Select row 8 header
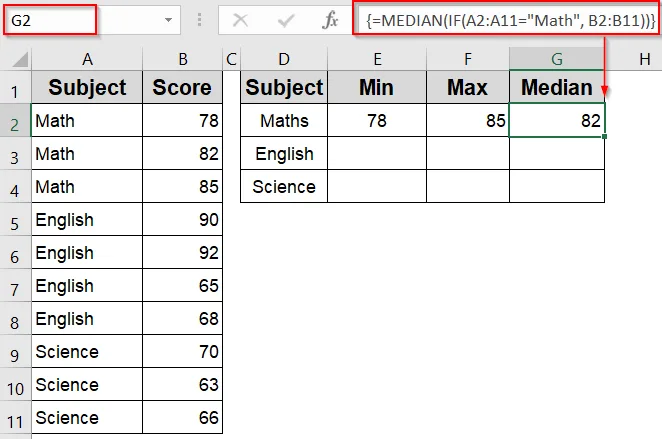The height and width of the screenshot is (439, 662). coord(15,318)
